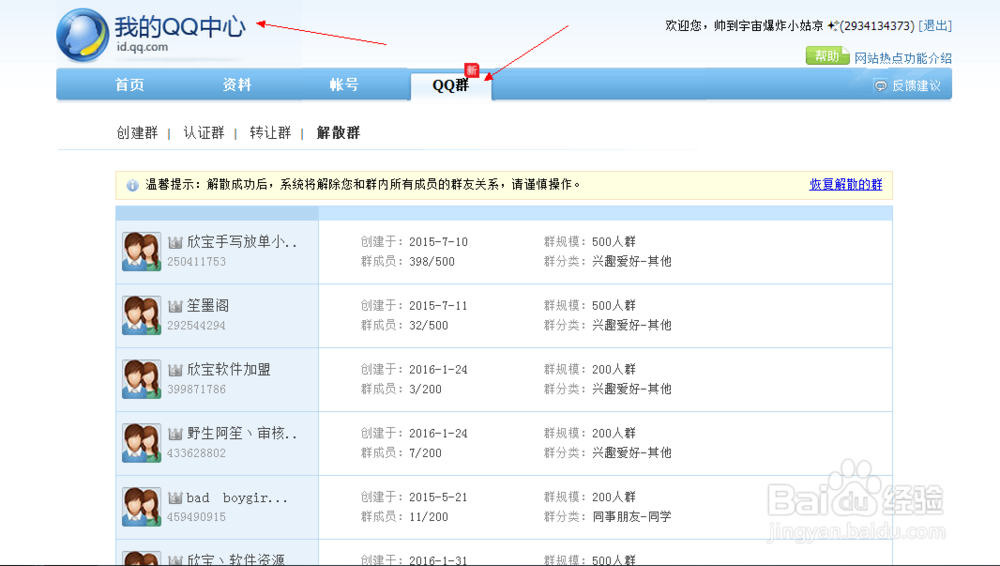
Task: Click the avatar of group 笙墨阁
Action: click(142, 315)
